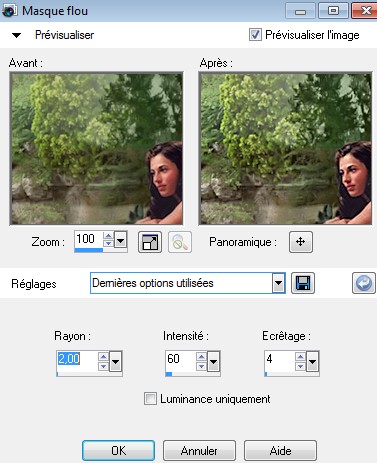Open the Rayon slider dropdown arrow
The height and width of the screenshot is (463, 377).
click(x=115, y=361)
